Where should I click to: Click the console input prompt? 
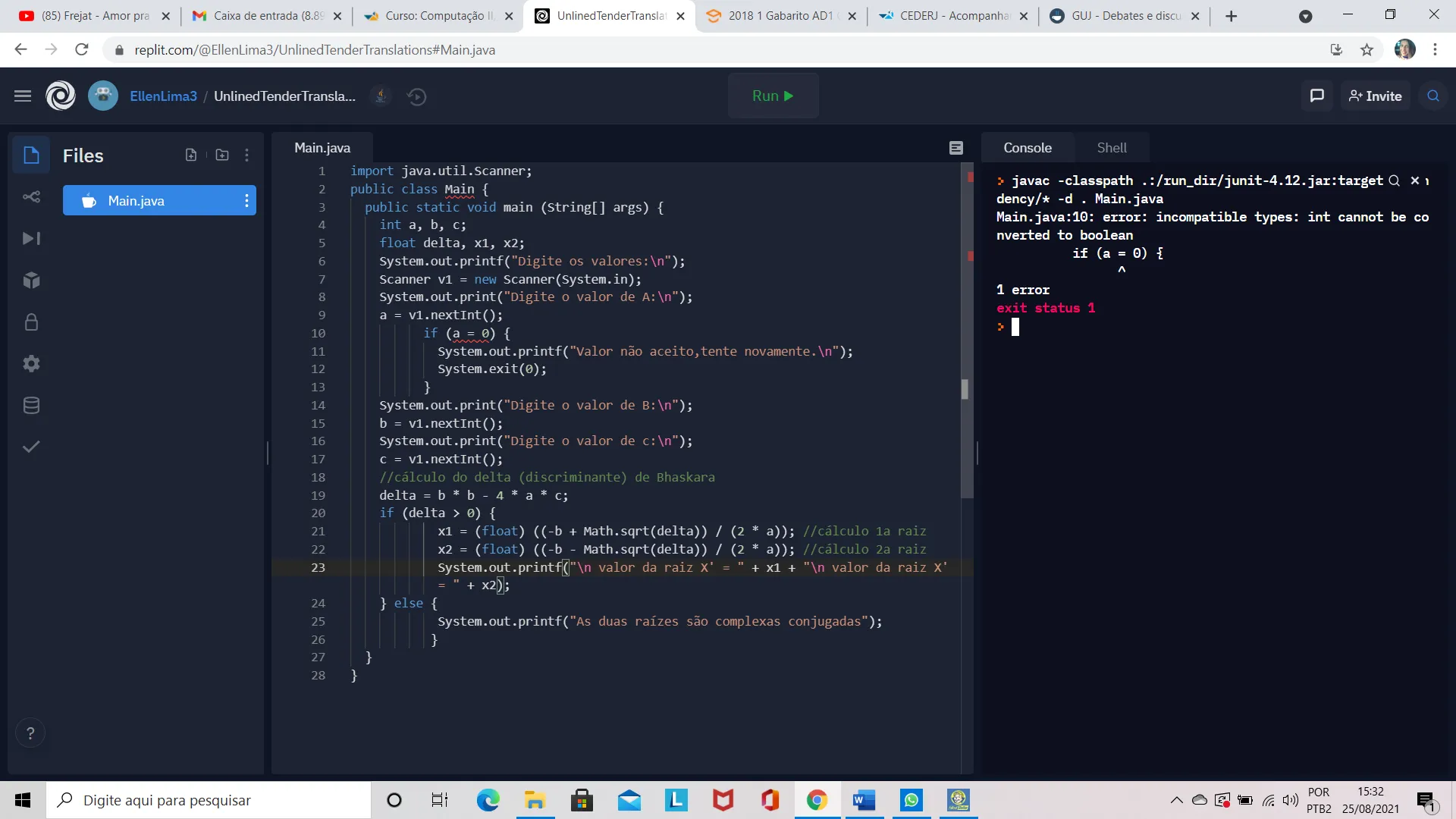tap(1015, 327)
